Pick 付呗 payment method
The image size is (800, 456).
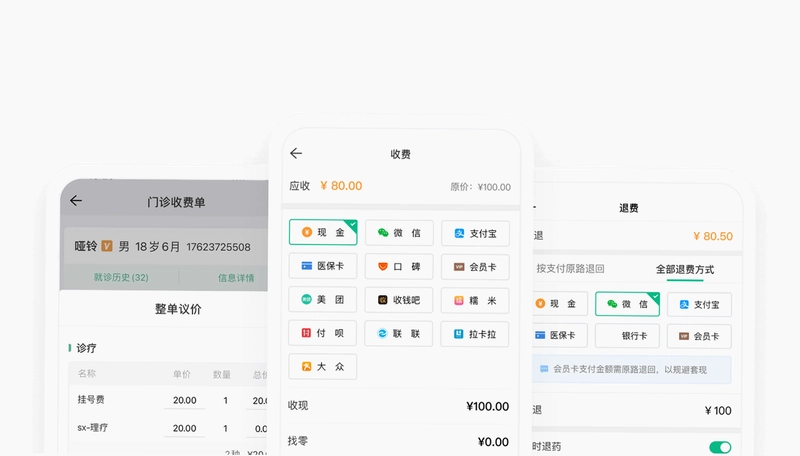(322, 333)
